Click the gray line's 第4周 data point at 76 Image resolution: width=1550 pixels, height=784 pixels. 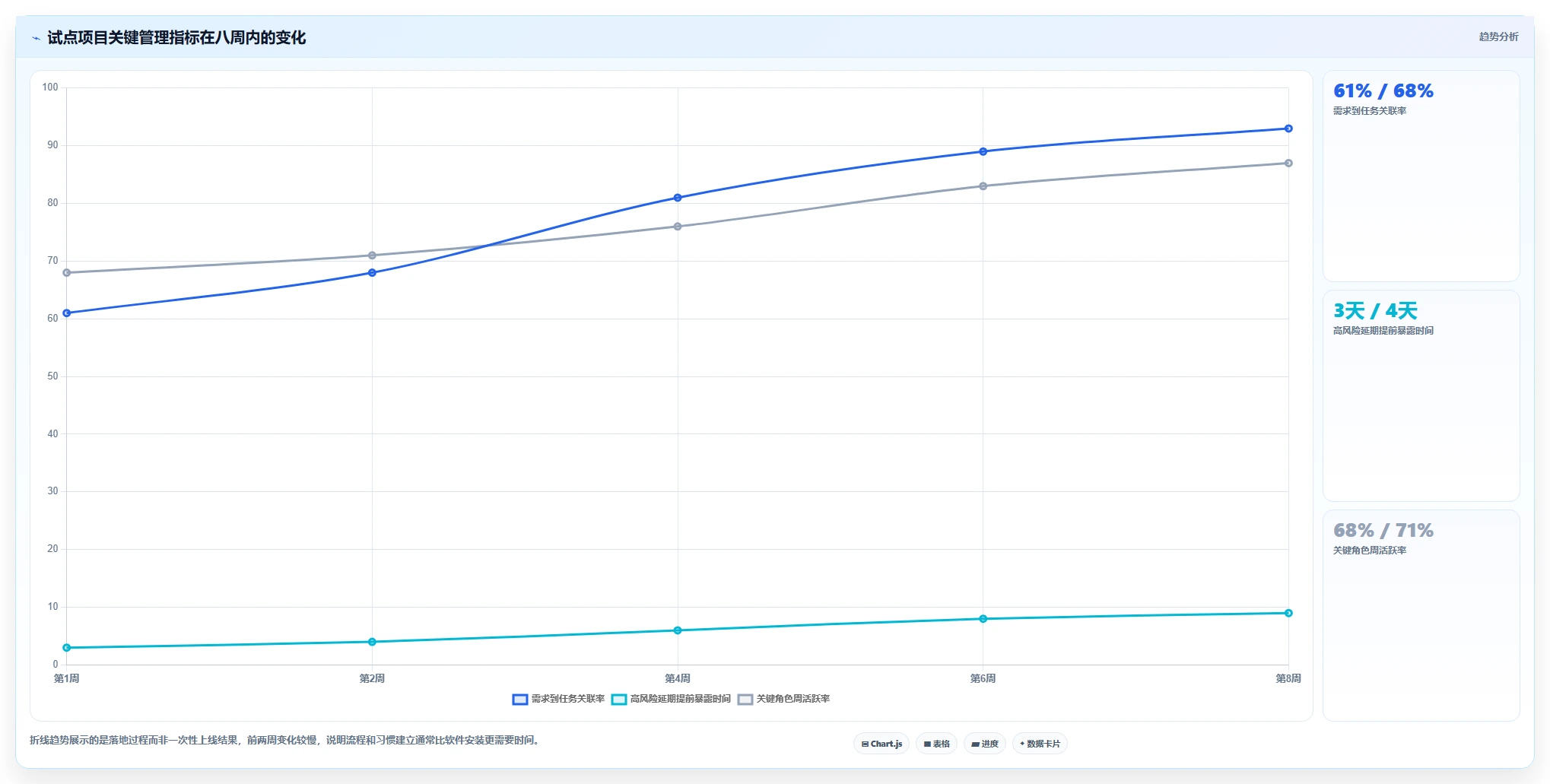678,227
